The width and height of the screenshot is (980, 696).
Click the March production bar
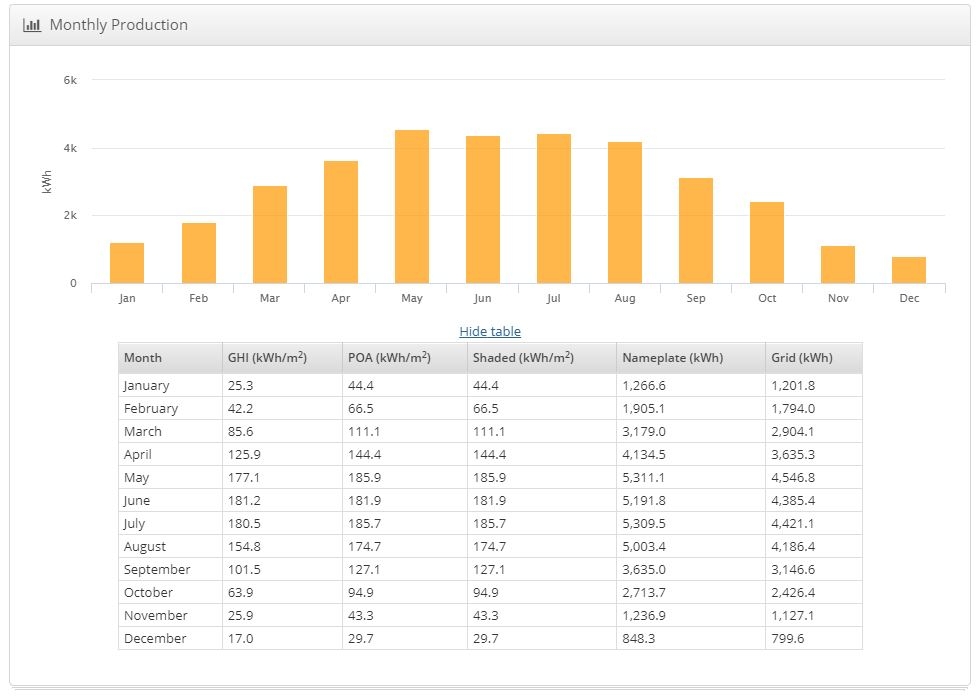[270, 235]
